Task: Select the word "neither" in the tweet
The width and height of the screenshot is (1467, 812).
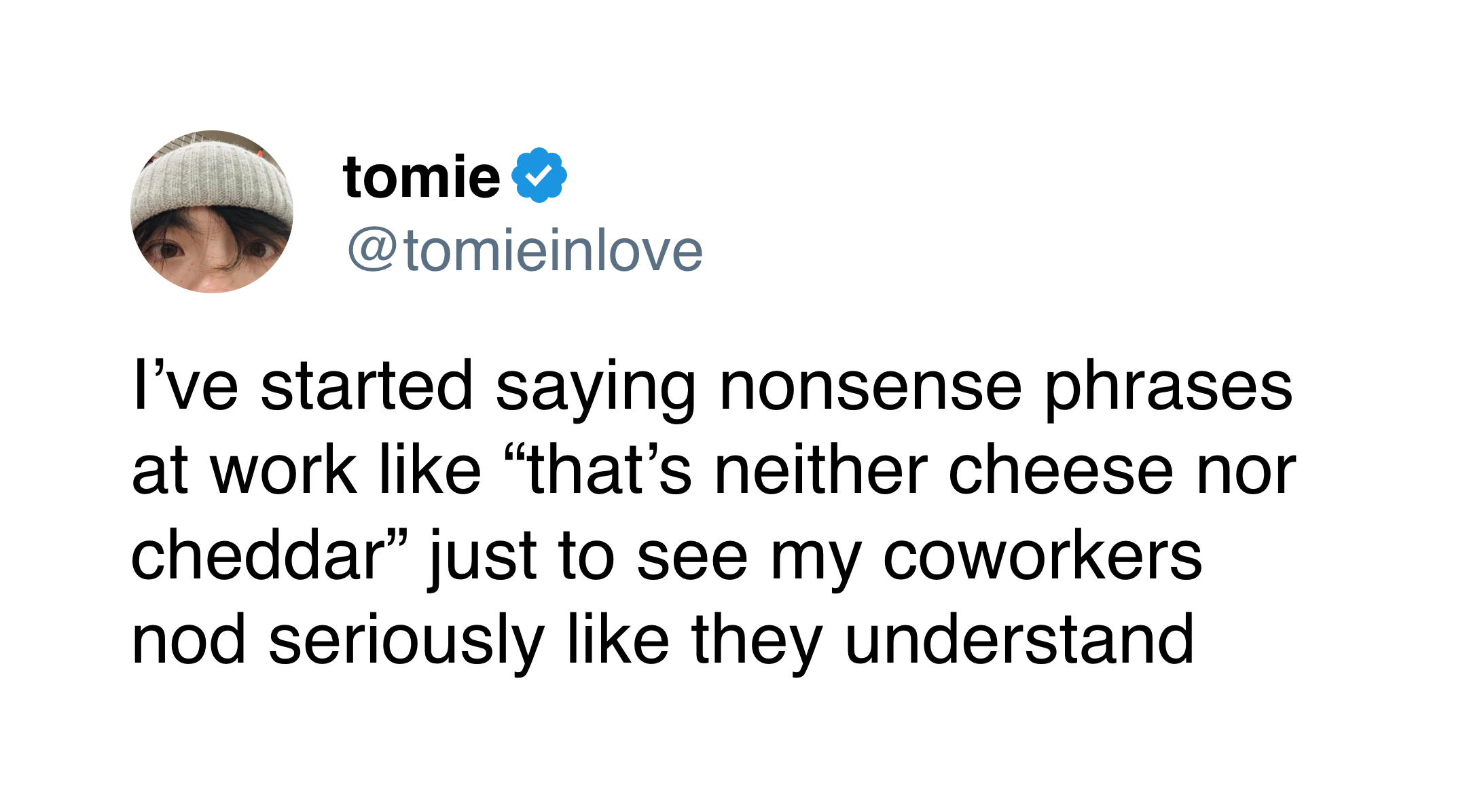Action: [x=820, y=470]
